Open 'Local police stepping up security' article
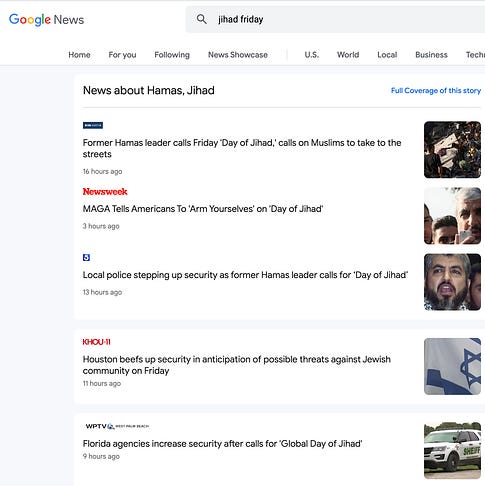The height and width of the screenshot is (486, 485). tap(245, 275)
